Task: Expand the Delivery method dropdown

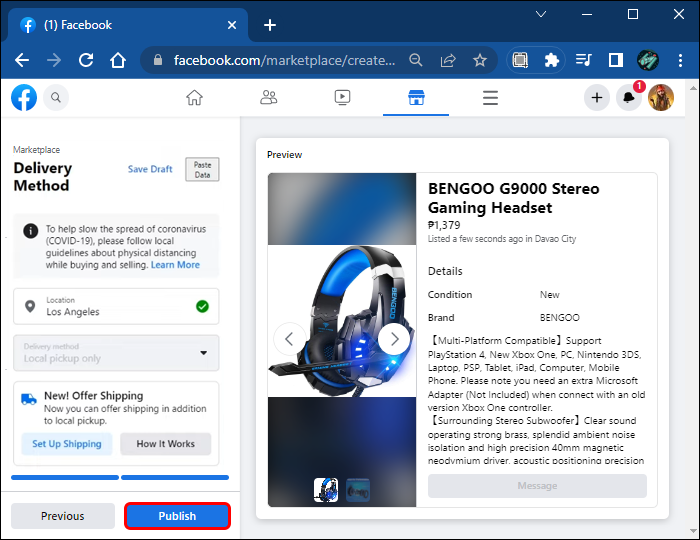Action: pyautogui.click(x=116, y=353)
